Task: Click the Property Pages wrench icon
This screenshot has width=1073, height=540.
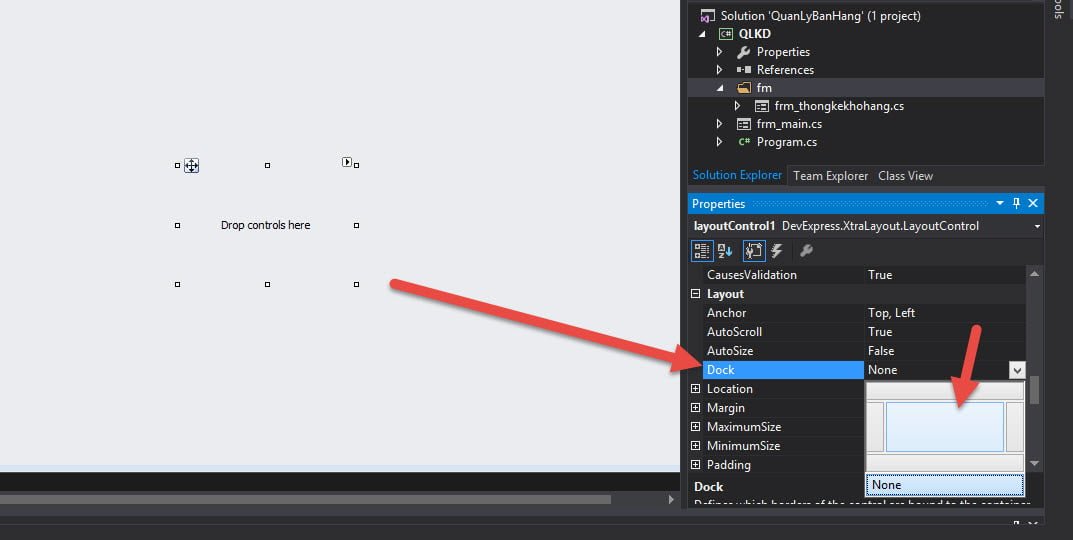Action: 806,251
